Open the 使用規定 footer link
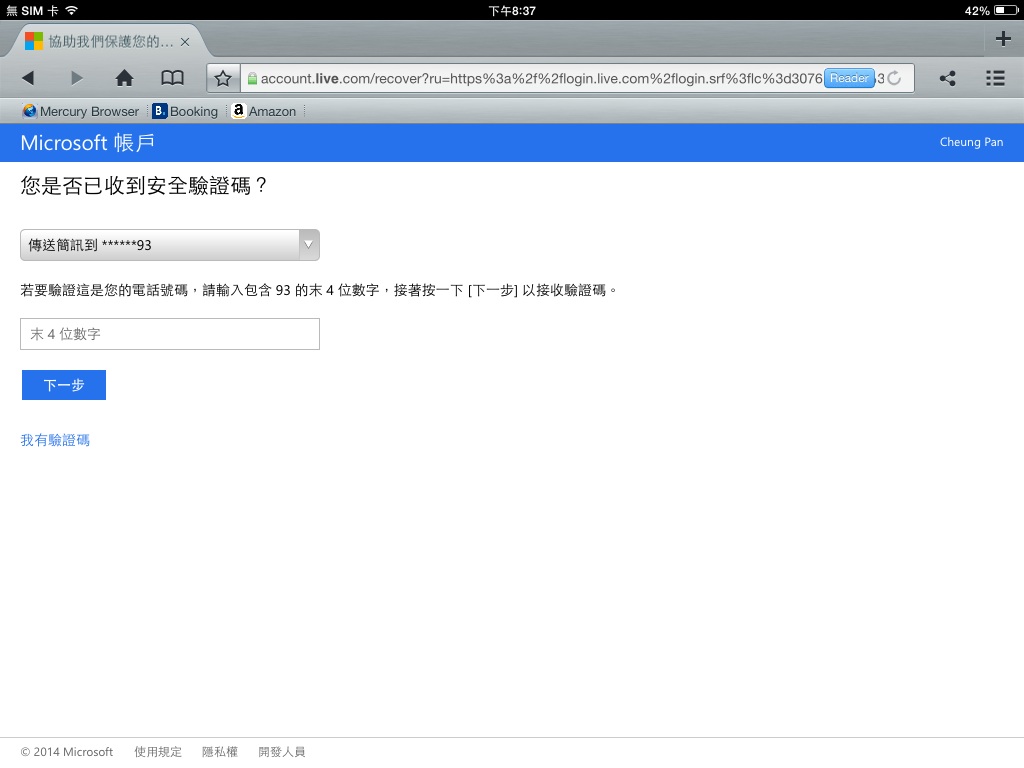The height and width of the screenshot is (768, 1024). coord(158,752)
